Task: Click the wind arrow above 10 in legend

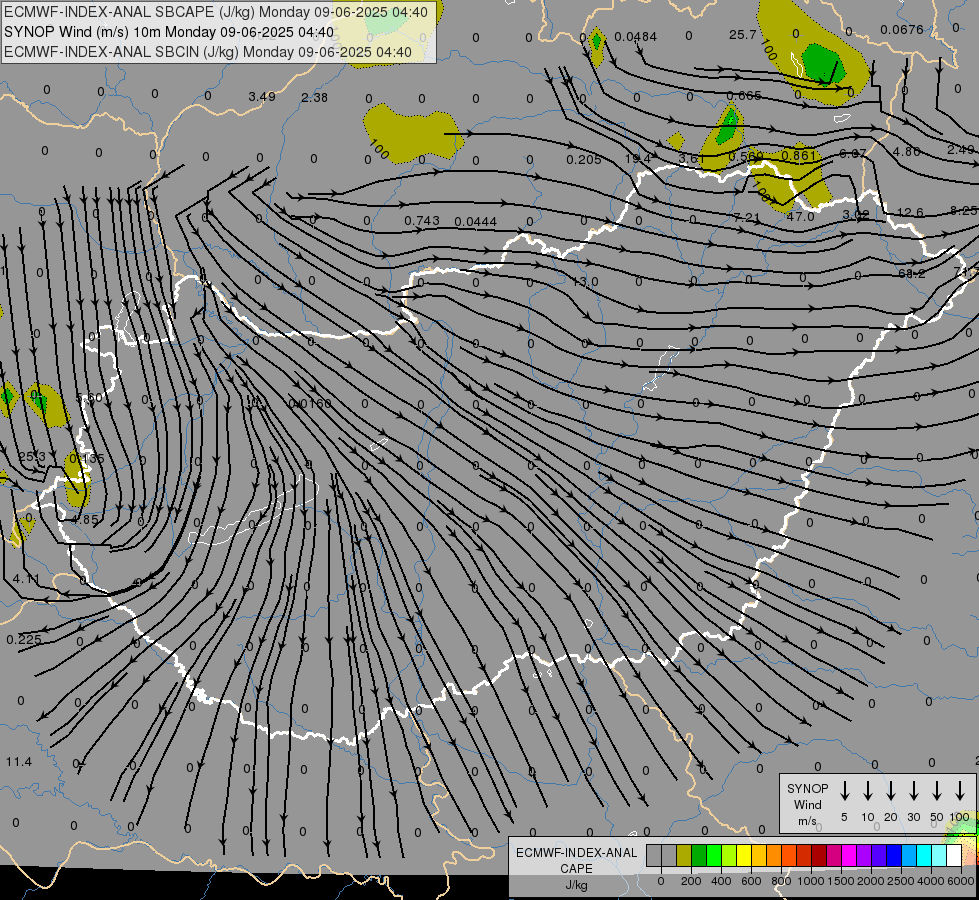Action: tap(868, 791)
